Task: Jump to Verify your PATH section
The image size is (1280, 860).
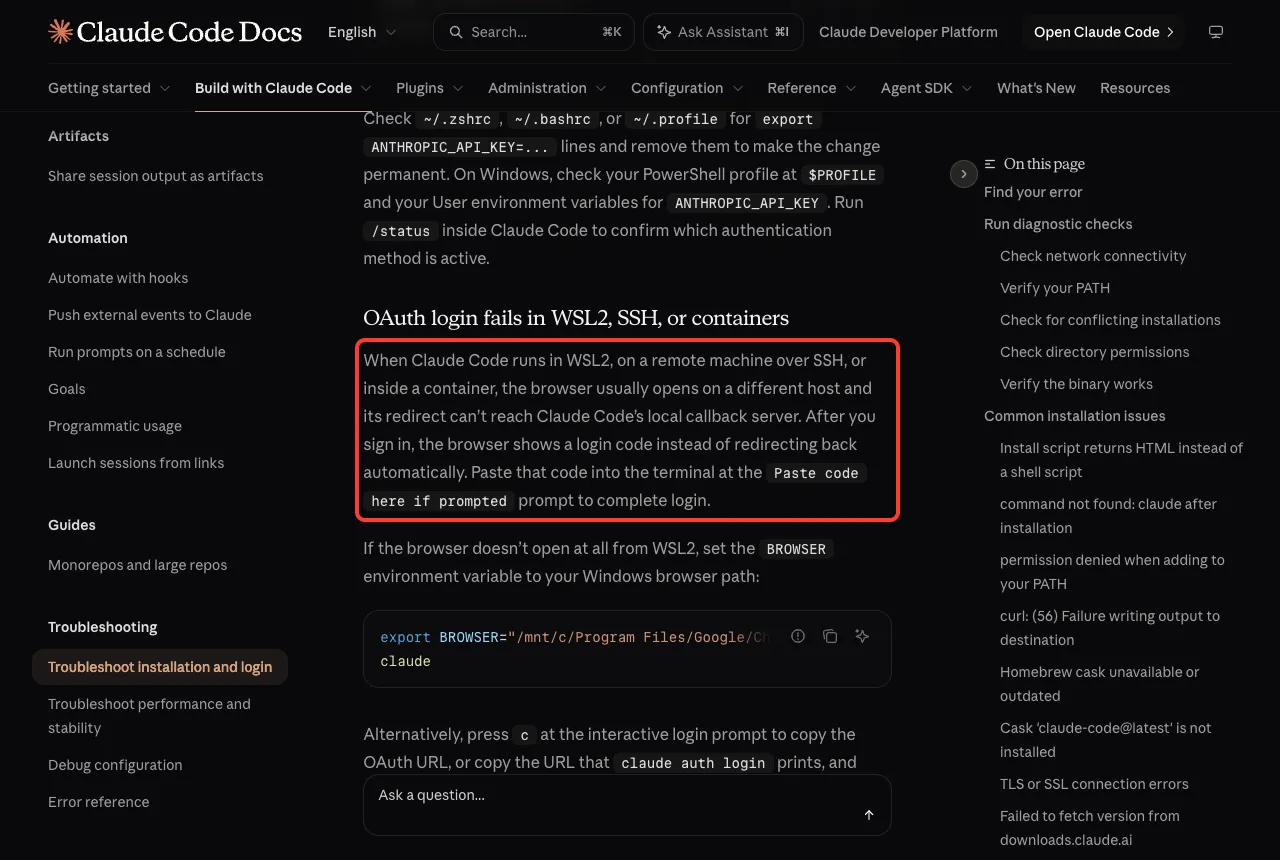Action: click(x=1055, y=288)
